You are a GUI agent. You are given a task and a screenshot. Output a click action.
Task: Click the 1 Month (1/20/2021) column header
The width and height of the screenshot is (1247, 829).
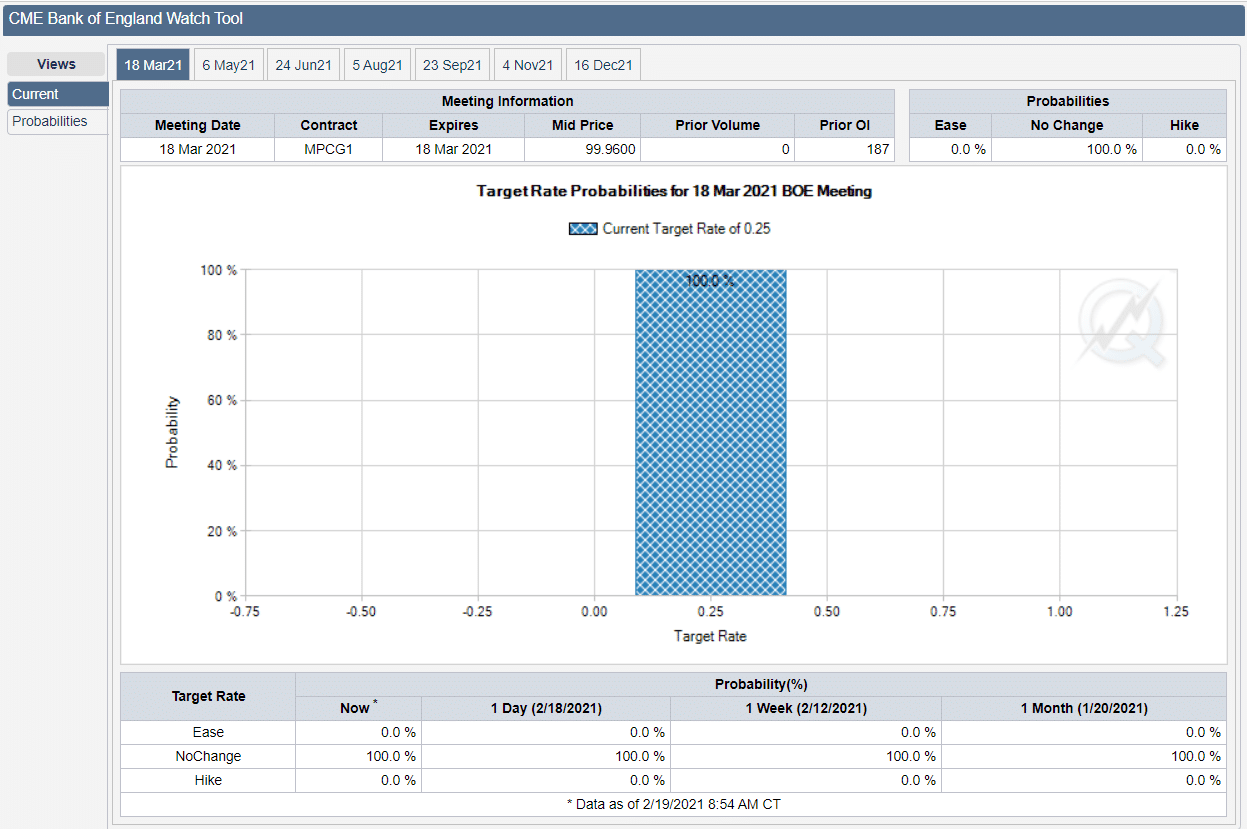pos(1084,708)
